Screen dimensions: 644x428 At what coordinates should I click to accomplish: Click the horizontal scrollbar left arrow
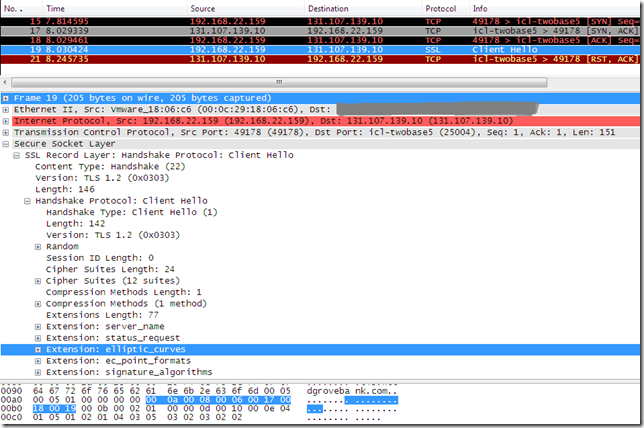[5, 82]
